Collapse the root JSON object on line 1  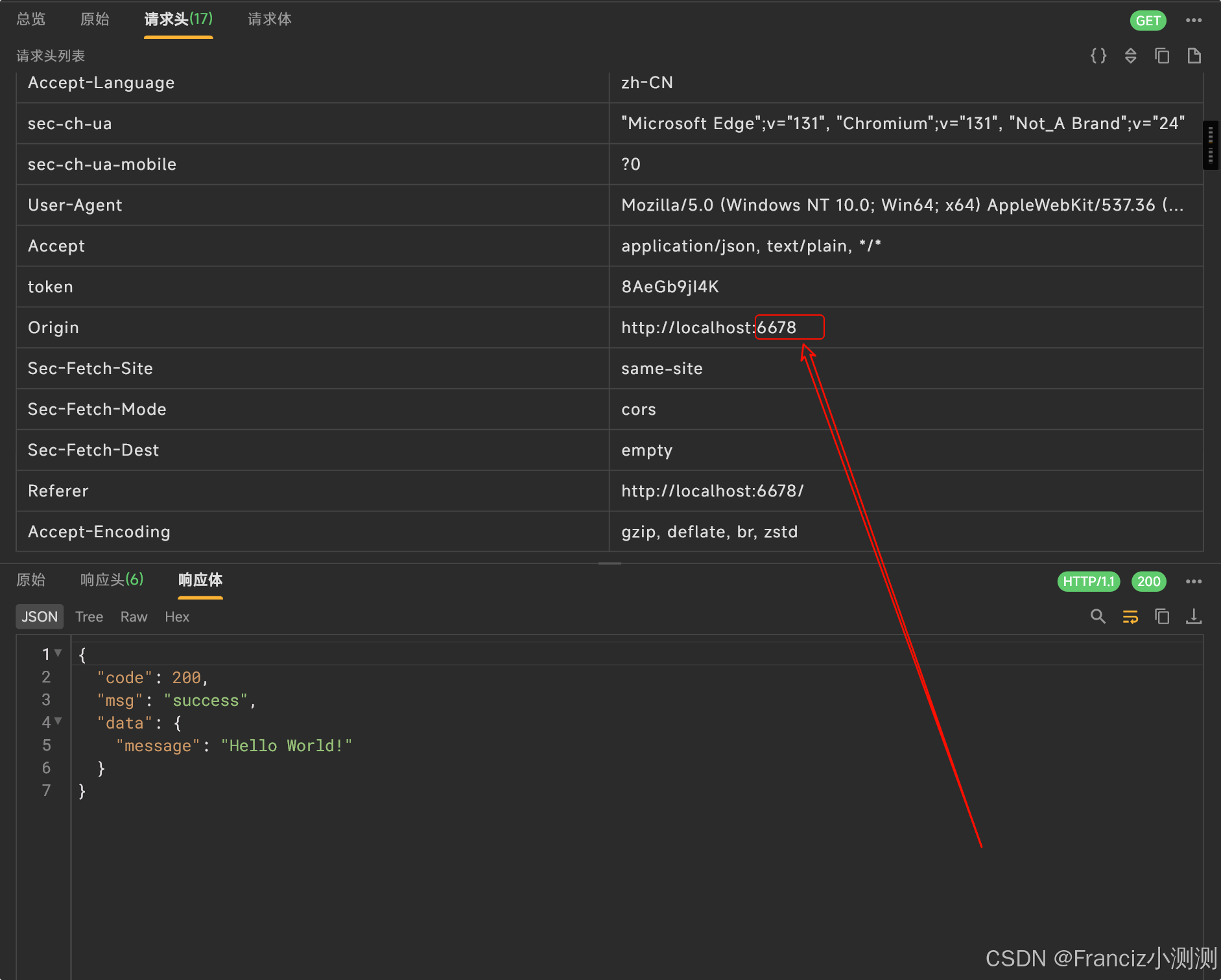58,654
